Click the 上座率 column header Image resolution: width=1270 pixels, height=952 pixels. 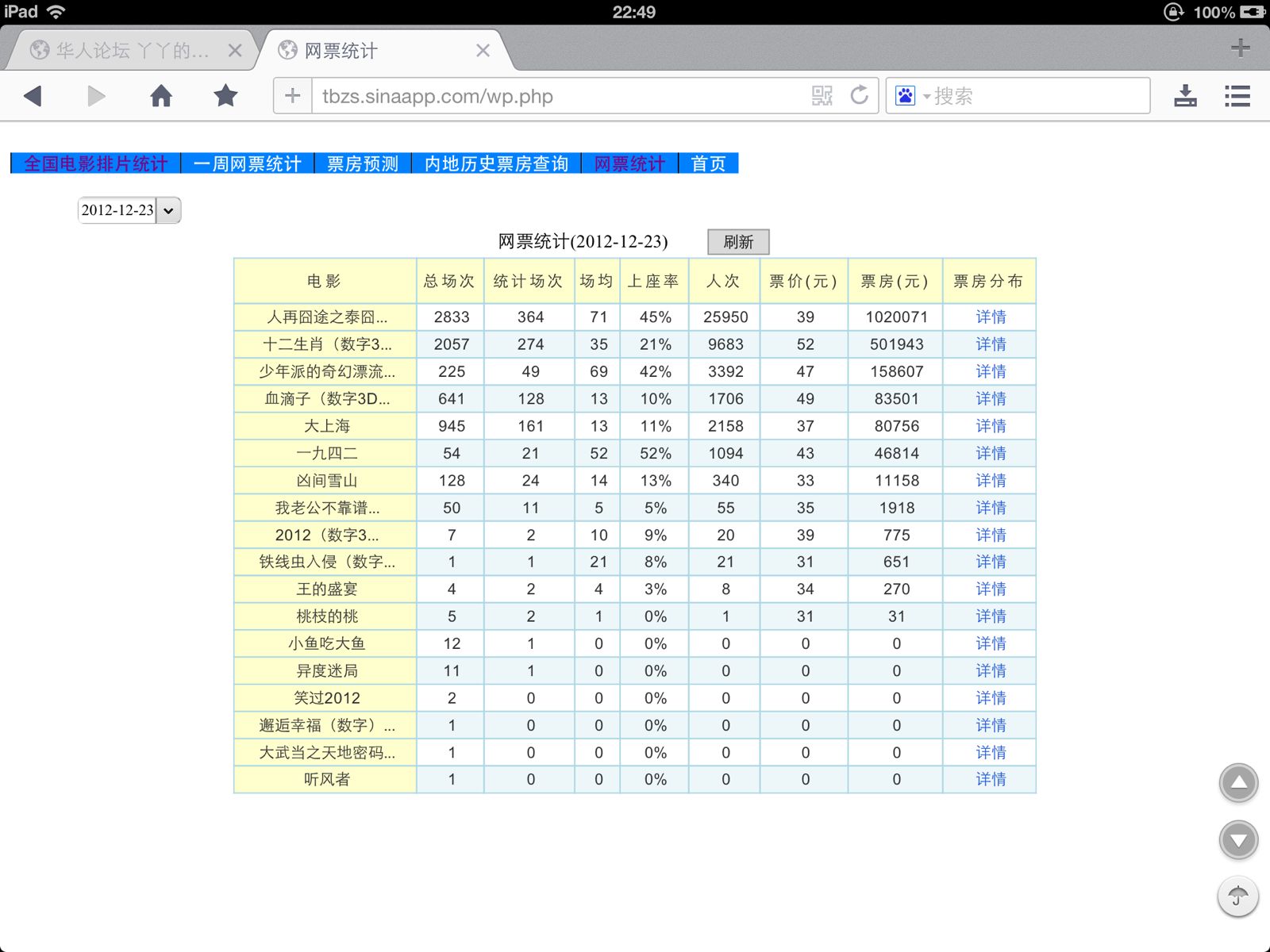(654, 281)
